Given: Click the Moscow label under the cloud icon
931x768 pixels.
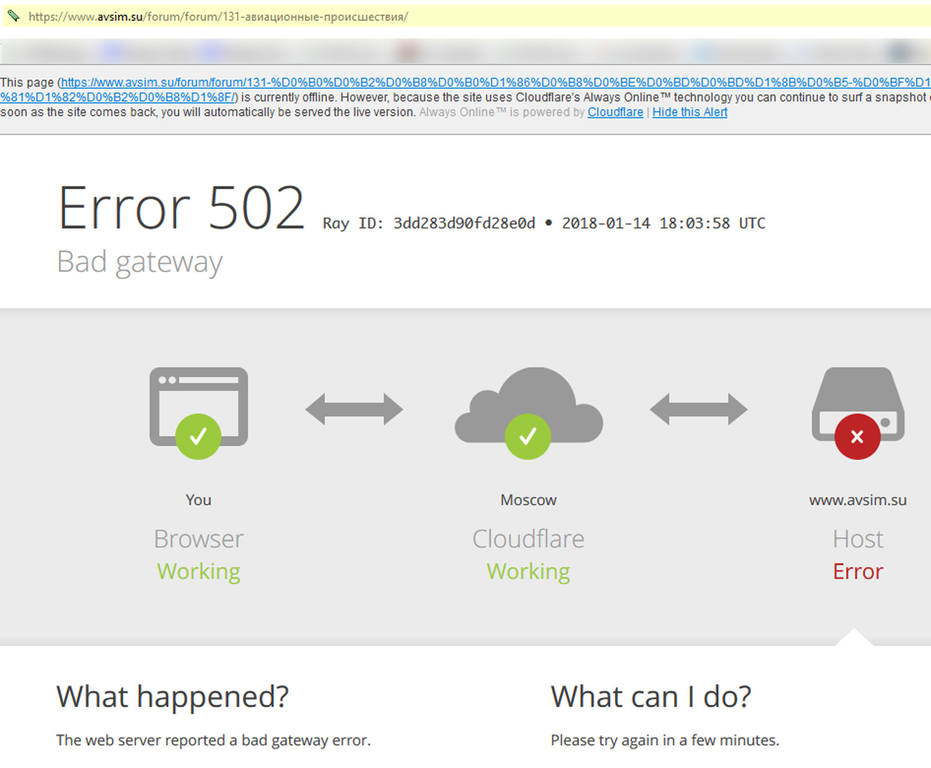Looking at the screenshot, I should (528, 500).
